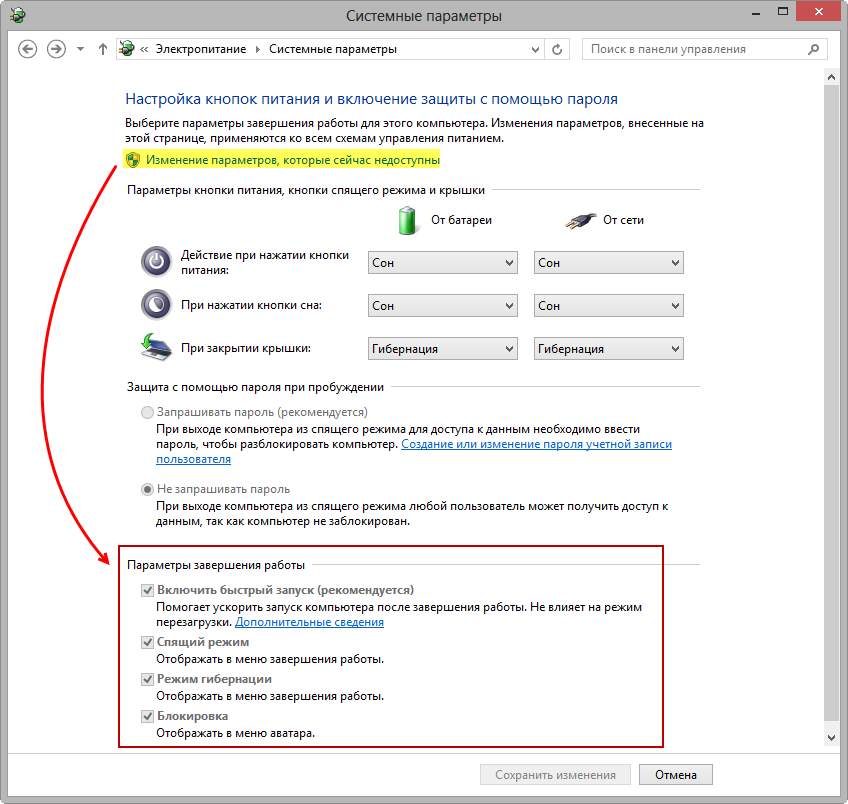Open sleep button dropdown on battery
This screenshot has width=848, height=804.
442,305
